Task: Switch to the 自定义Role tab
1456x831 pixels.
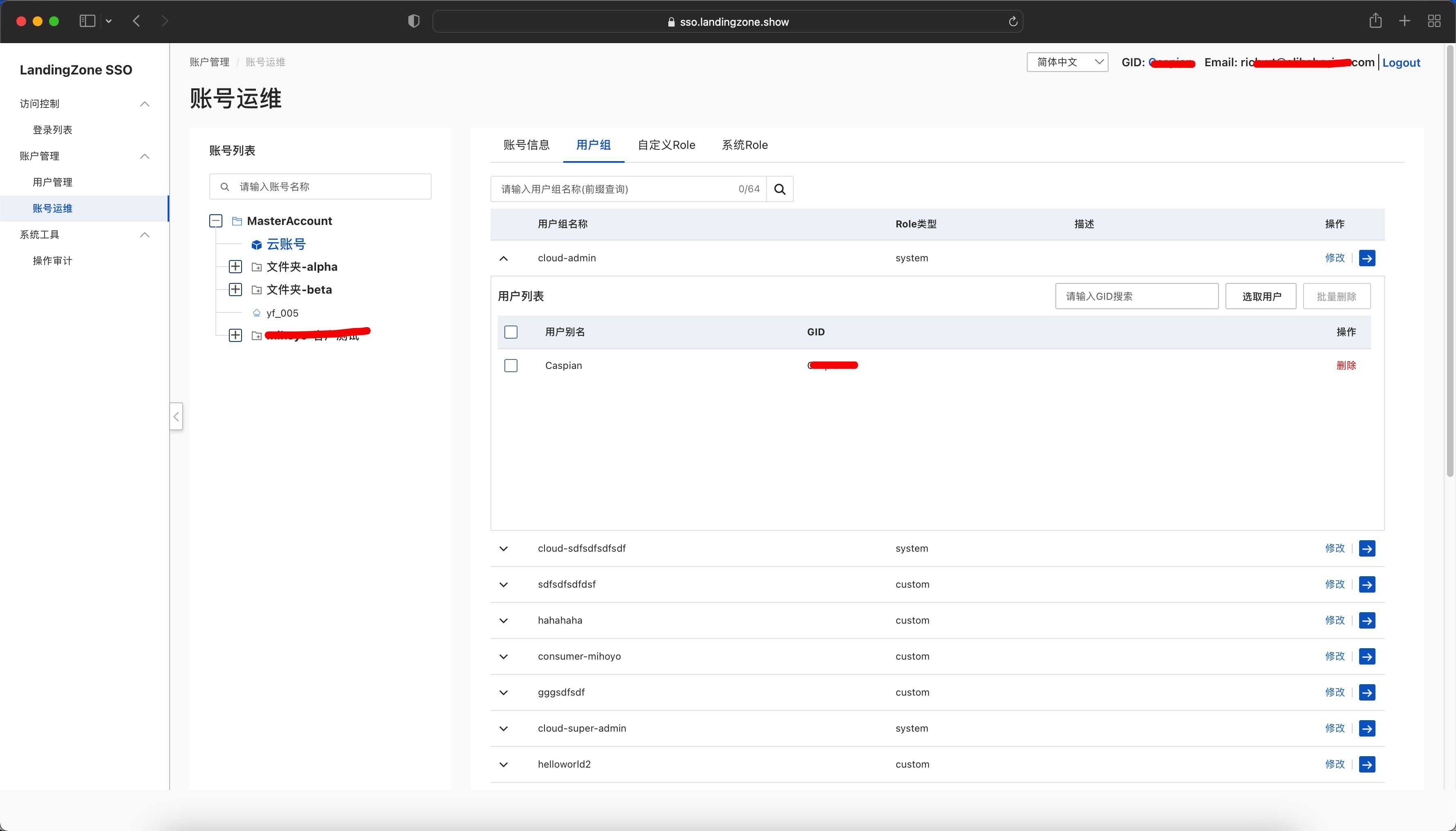Action: click(666, 145)
